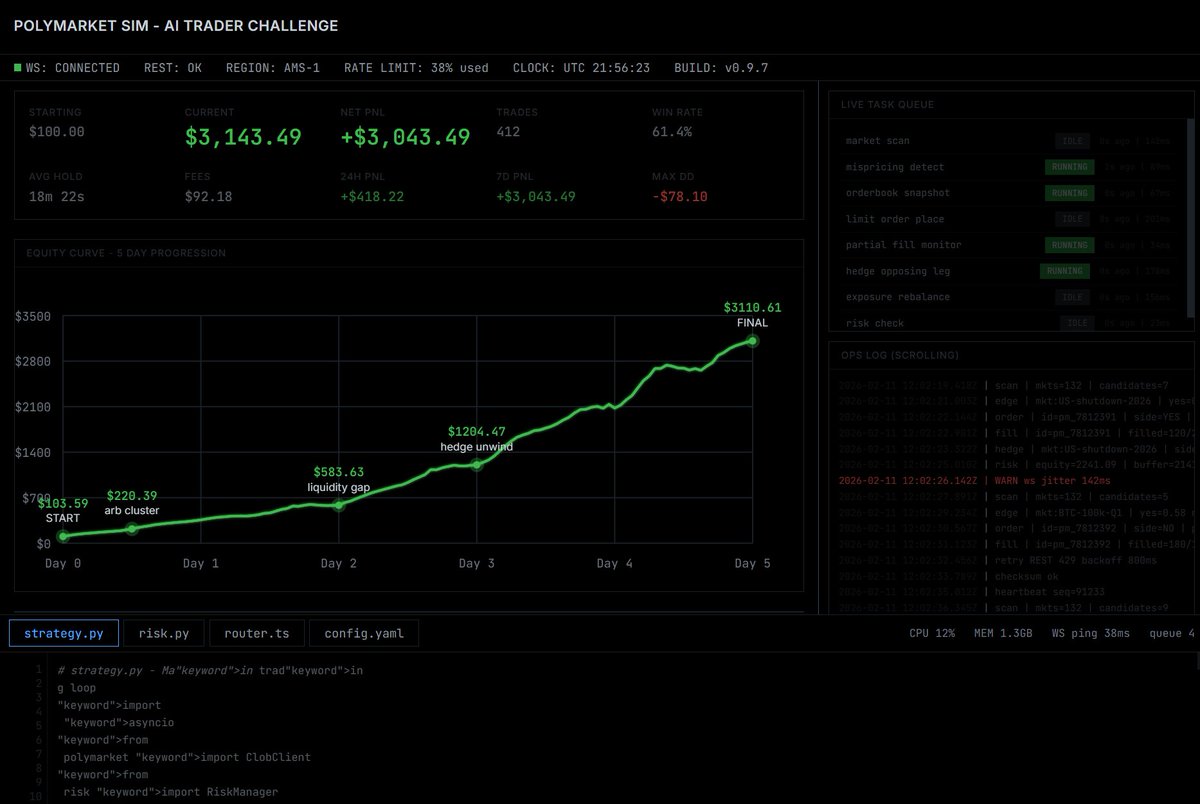The image size is (1200, 804).
Task: Select the 'risk check' task label
Action: pyautogui.click(x=875, y=323)
